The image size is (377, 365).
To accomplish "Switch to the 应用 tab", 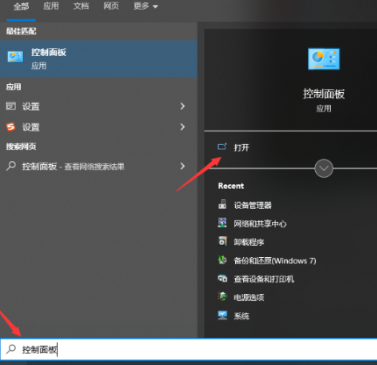I will pos(51,6).
